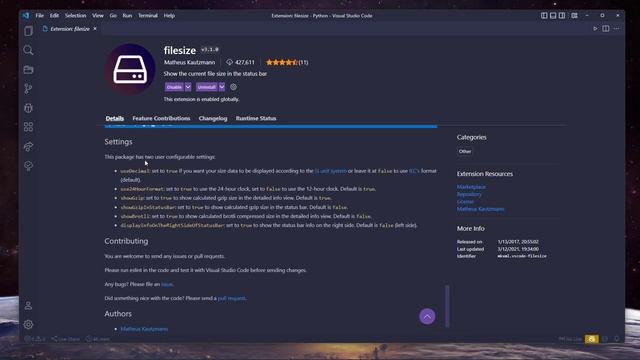
Task: Click the clock time item in status bar
Action: (x=98, y=339)
